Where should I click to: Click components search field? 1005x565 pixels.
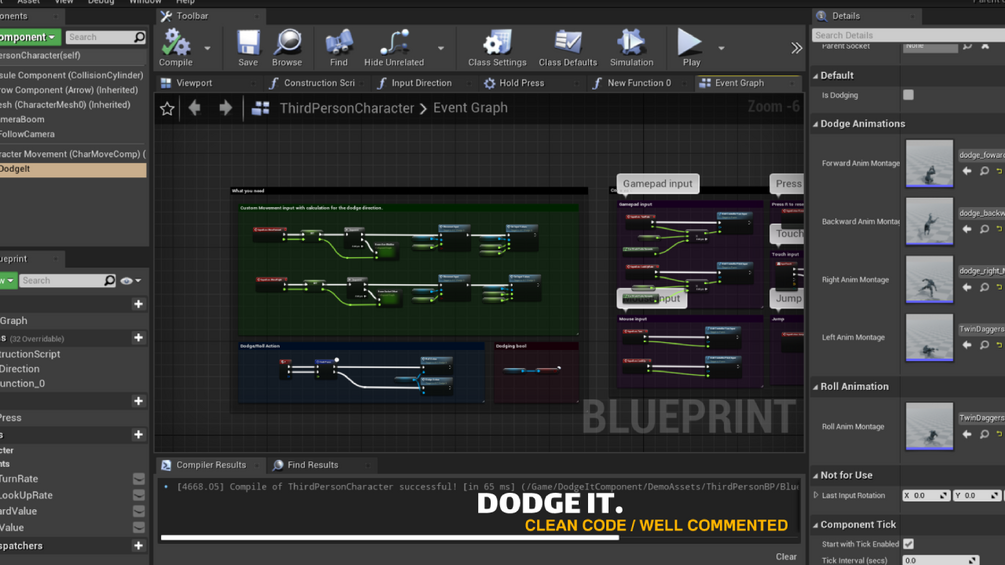pyautogui.click(x=106, y=37)
